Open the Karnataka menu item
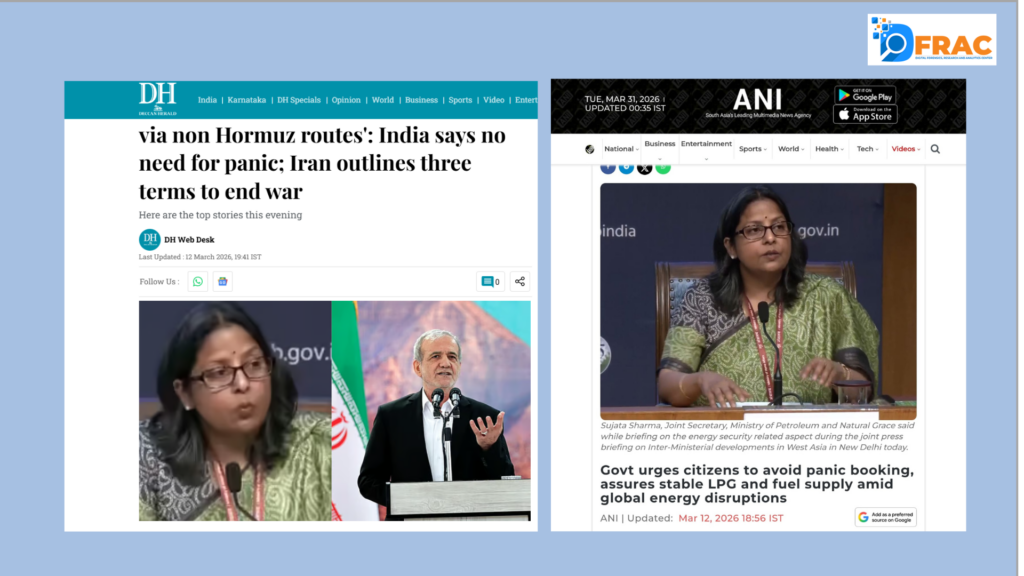The height and width of the screenshot is (576, 1024). pyautogui.click(x=246, y=100)
